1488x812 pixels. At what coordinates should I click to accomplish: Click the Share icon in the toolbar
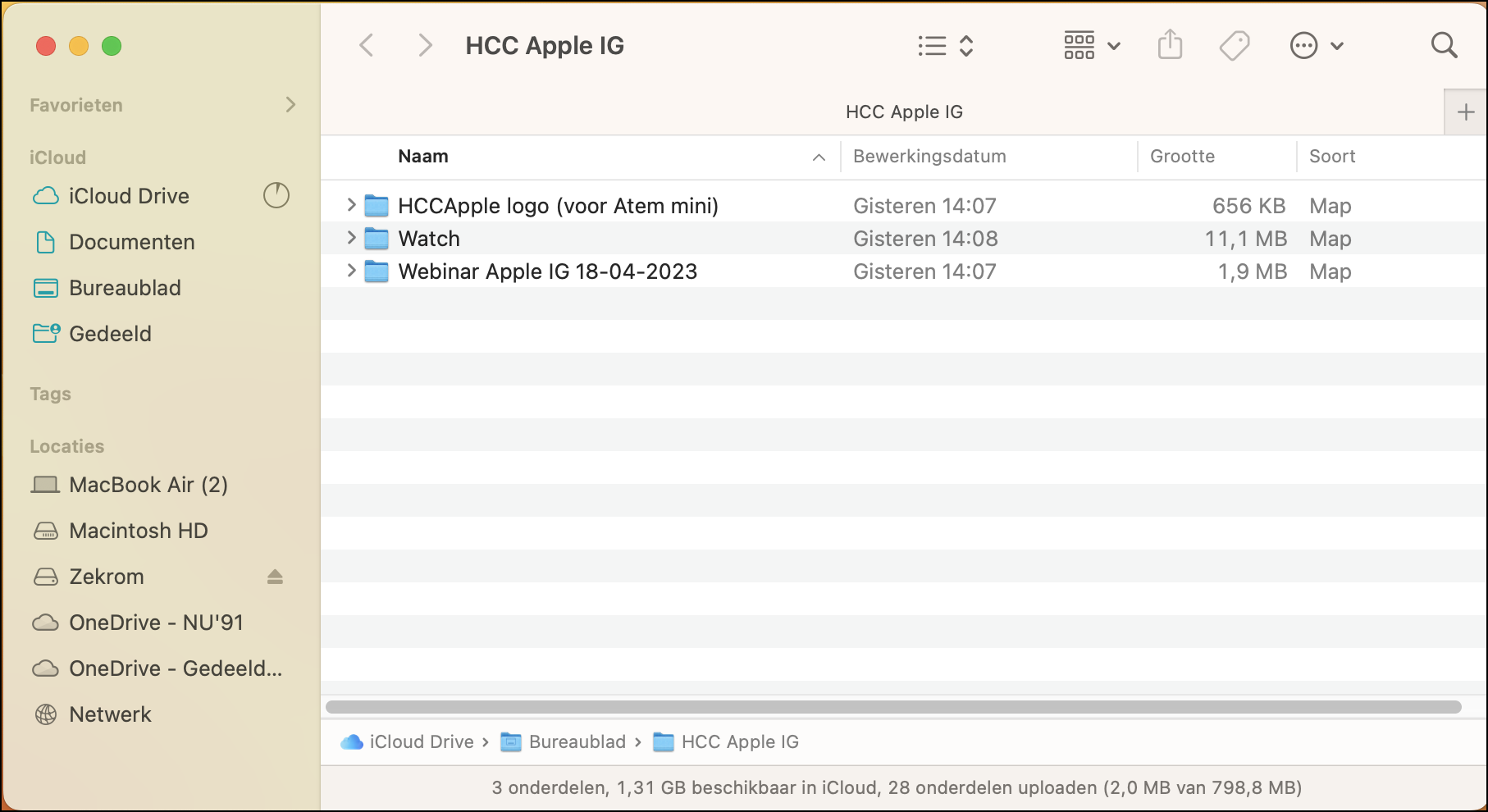tap(1170, 45)
